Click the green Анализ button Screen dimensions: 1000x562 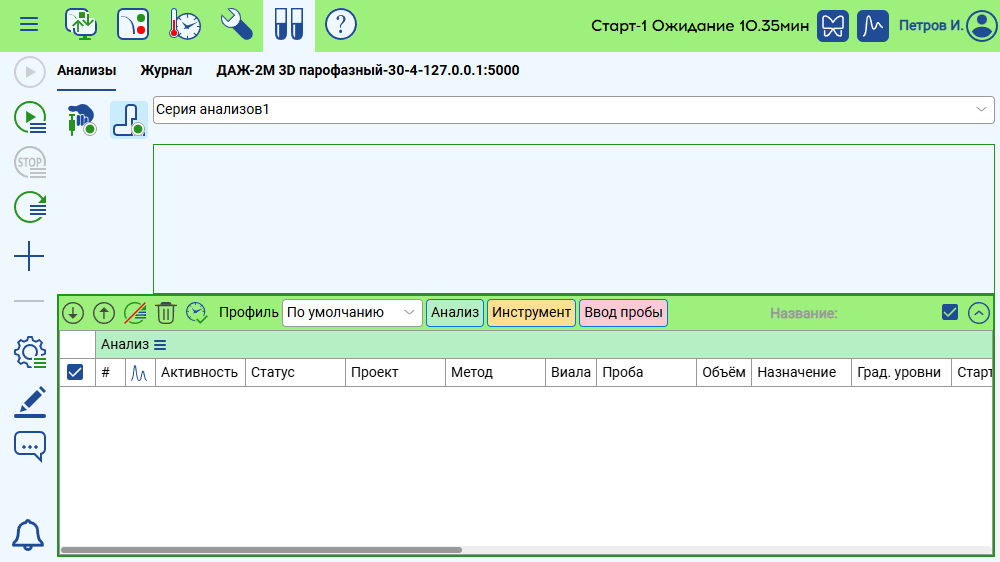coord(455,313)
